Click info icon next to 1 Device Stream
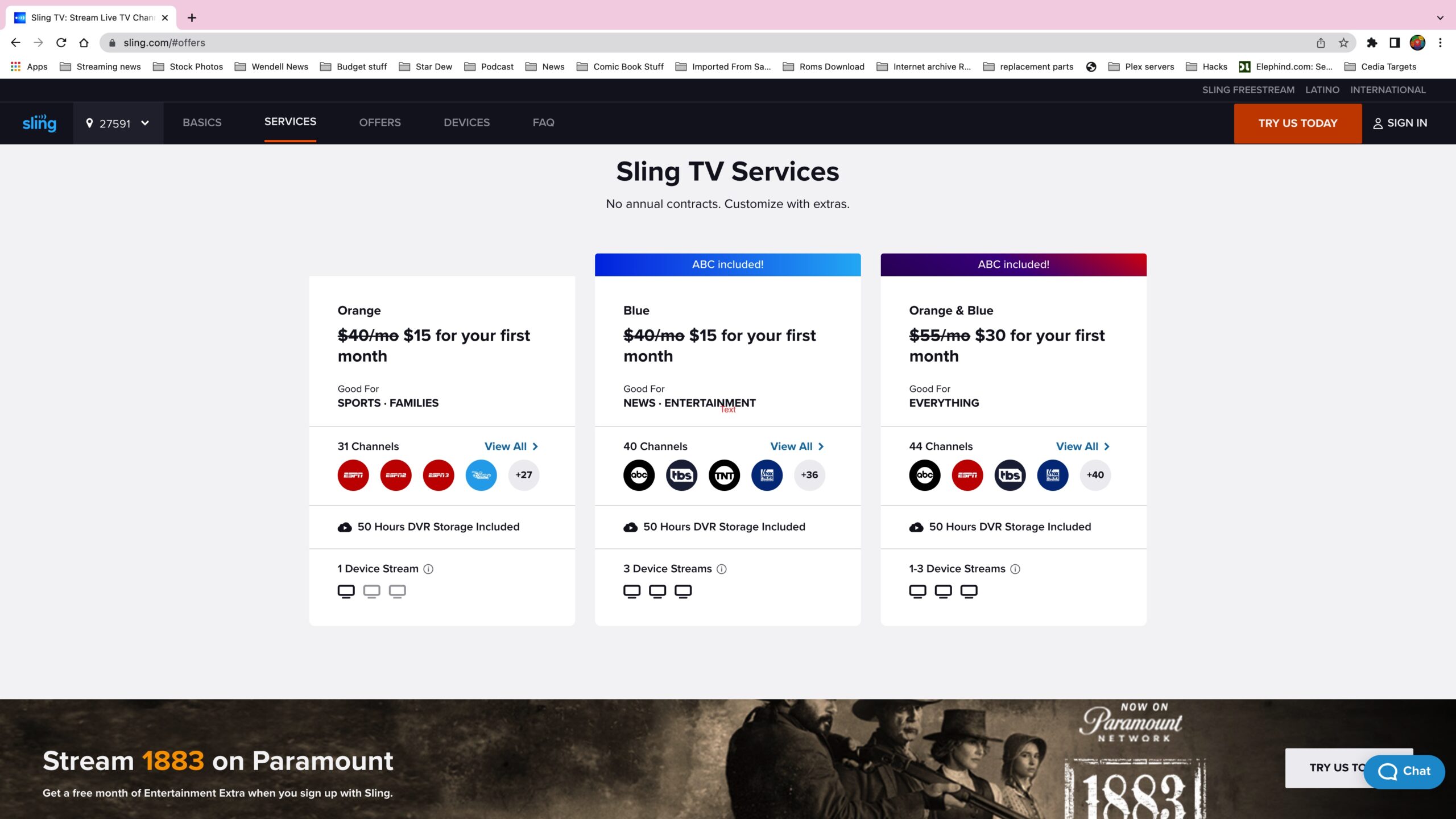Image resolution: width=1456 pixels, height=819 pixels. [x=429, y=569]
